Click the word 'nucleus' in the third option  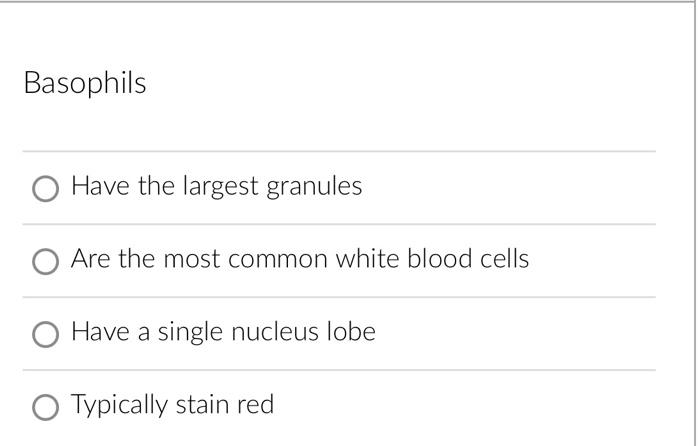(275, 332)
